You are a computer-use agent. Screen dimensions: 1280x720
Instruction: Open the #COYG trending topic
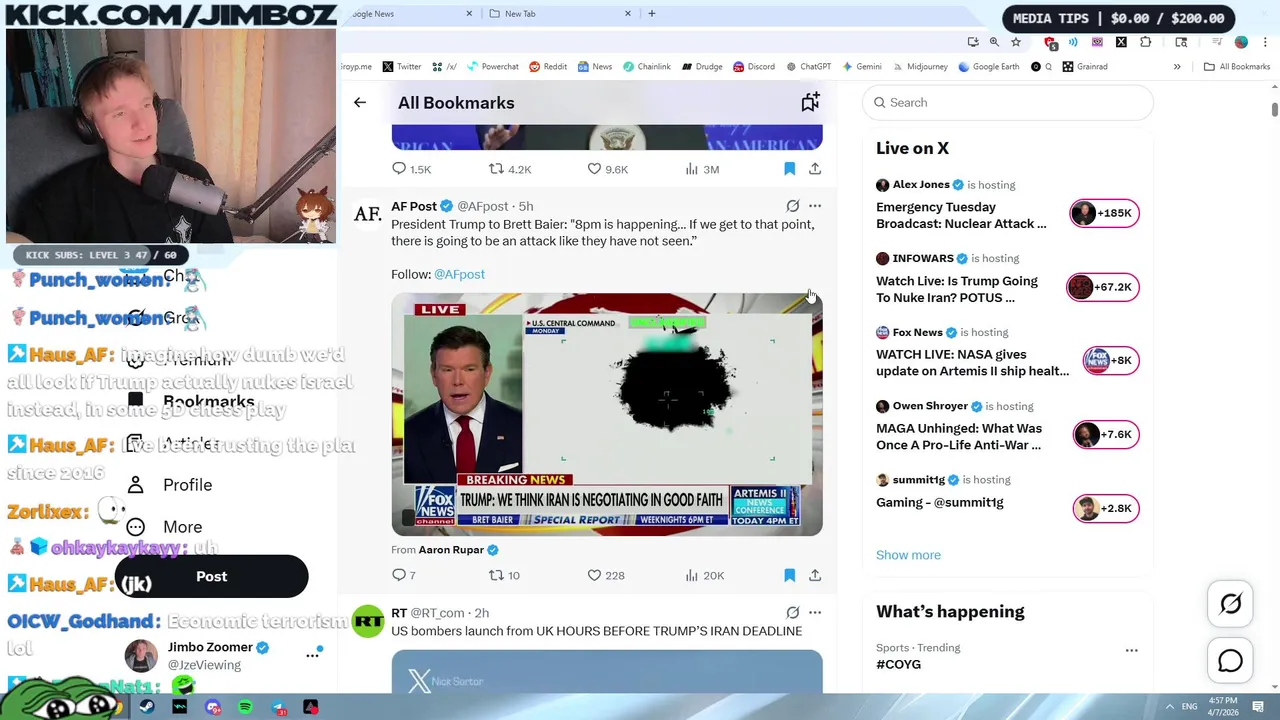click(x=898, y=664)
